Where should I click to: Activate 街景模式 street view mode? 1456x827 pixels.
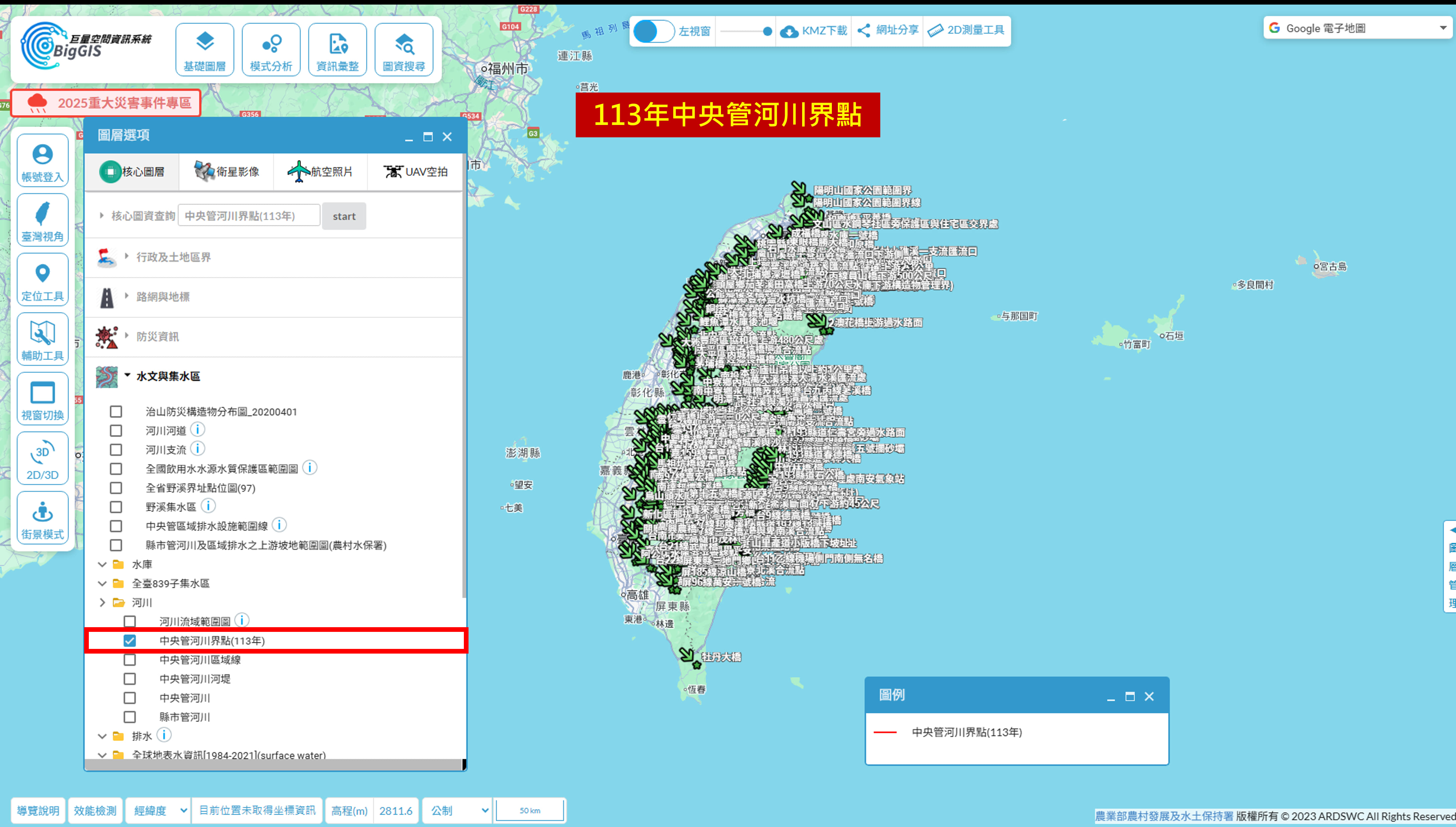coord(42,519)
